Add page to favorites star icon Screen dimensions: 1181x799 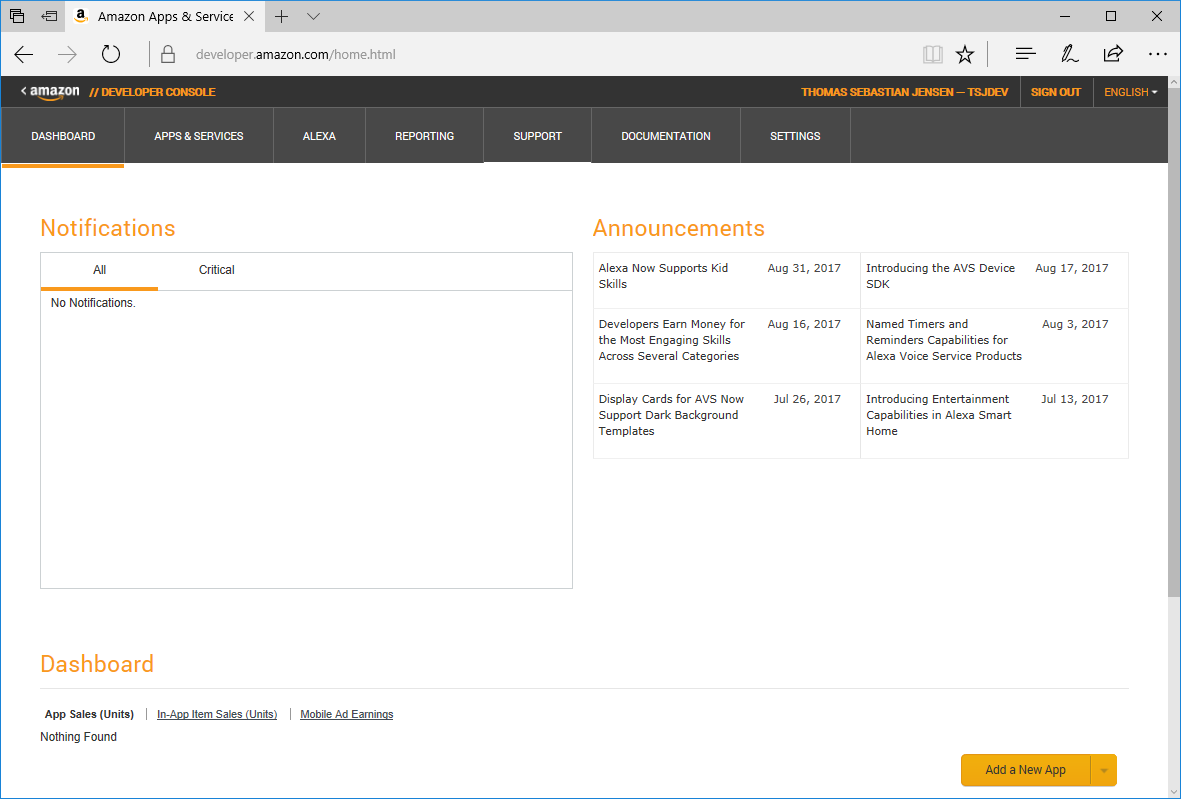964,54
